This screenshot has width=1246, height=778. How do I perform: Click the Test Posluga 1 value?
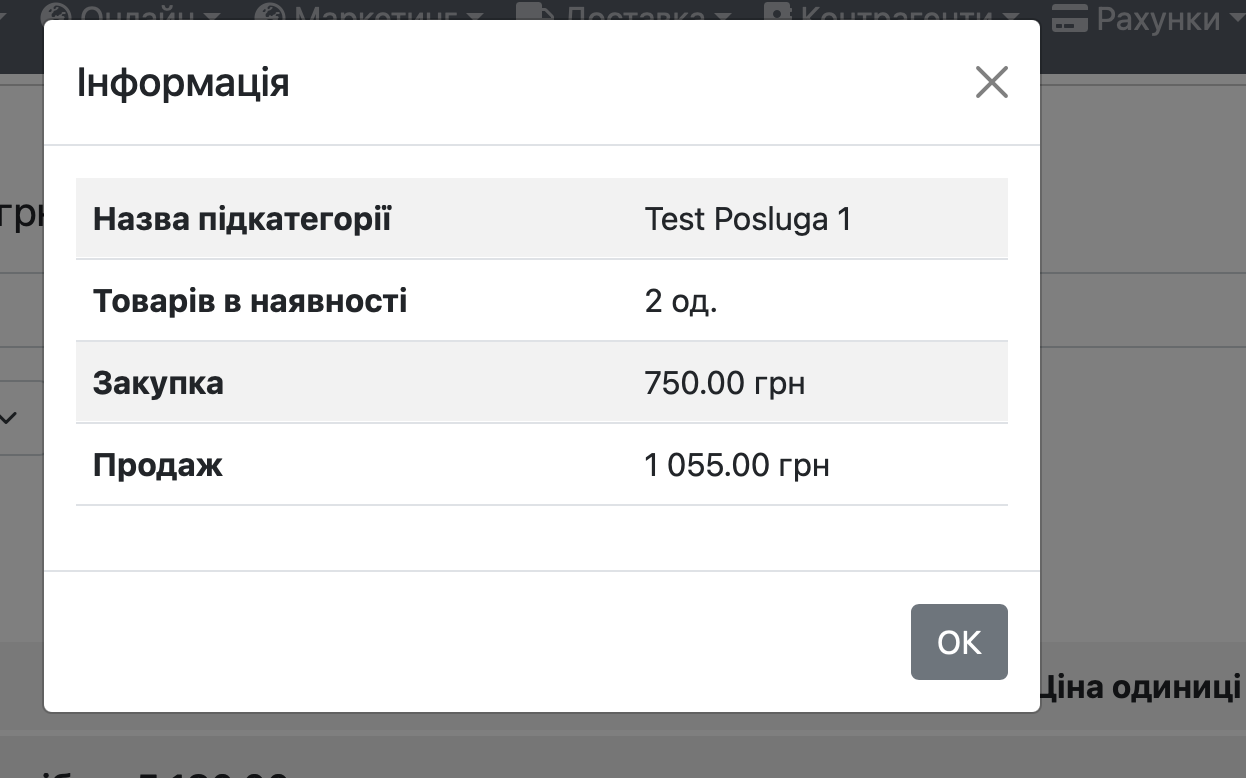pos(748,219)
